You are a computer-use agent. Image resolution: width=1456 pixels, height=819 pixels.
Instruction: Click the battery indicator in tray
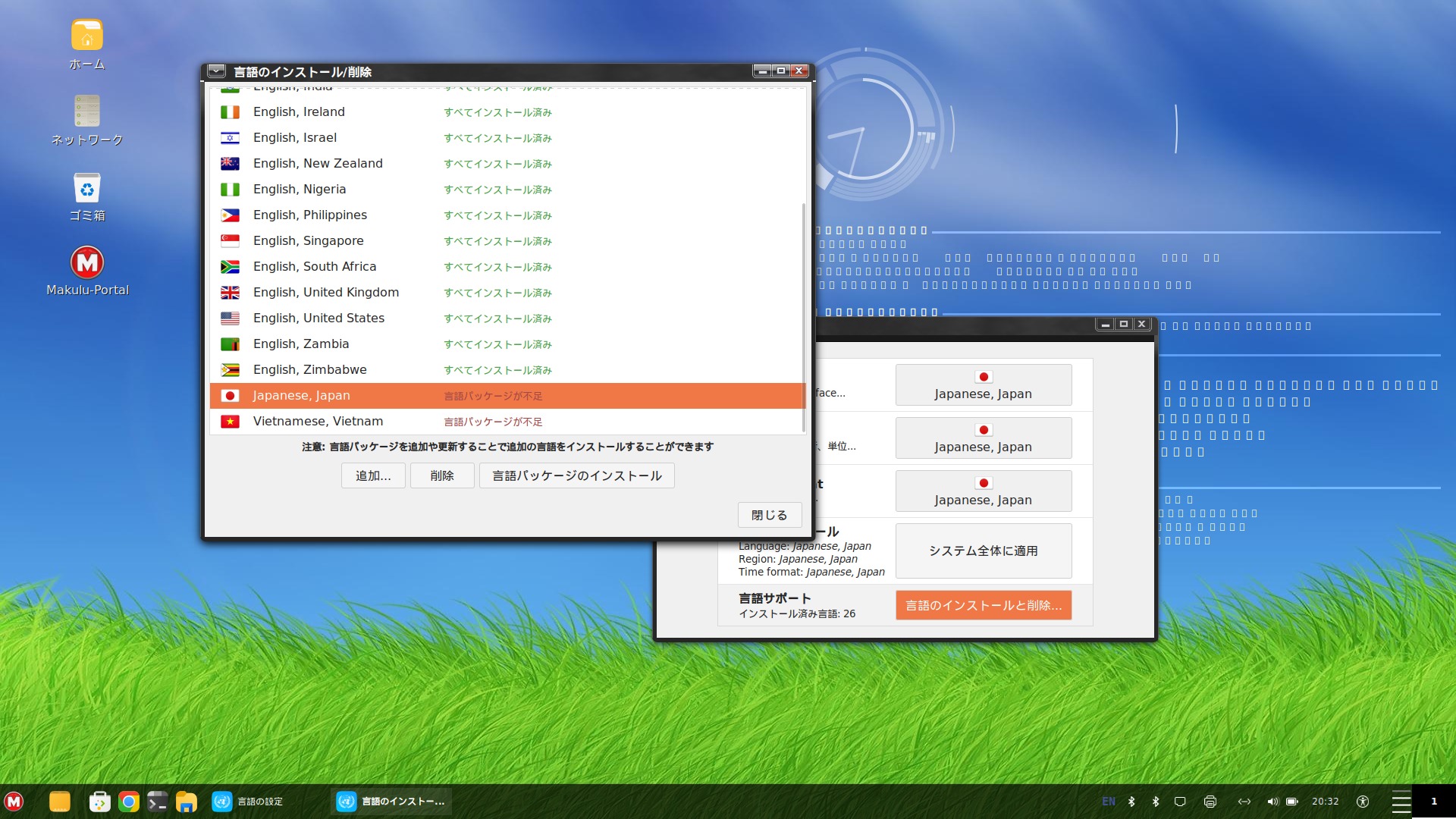1292,802
